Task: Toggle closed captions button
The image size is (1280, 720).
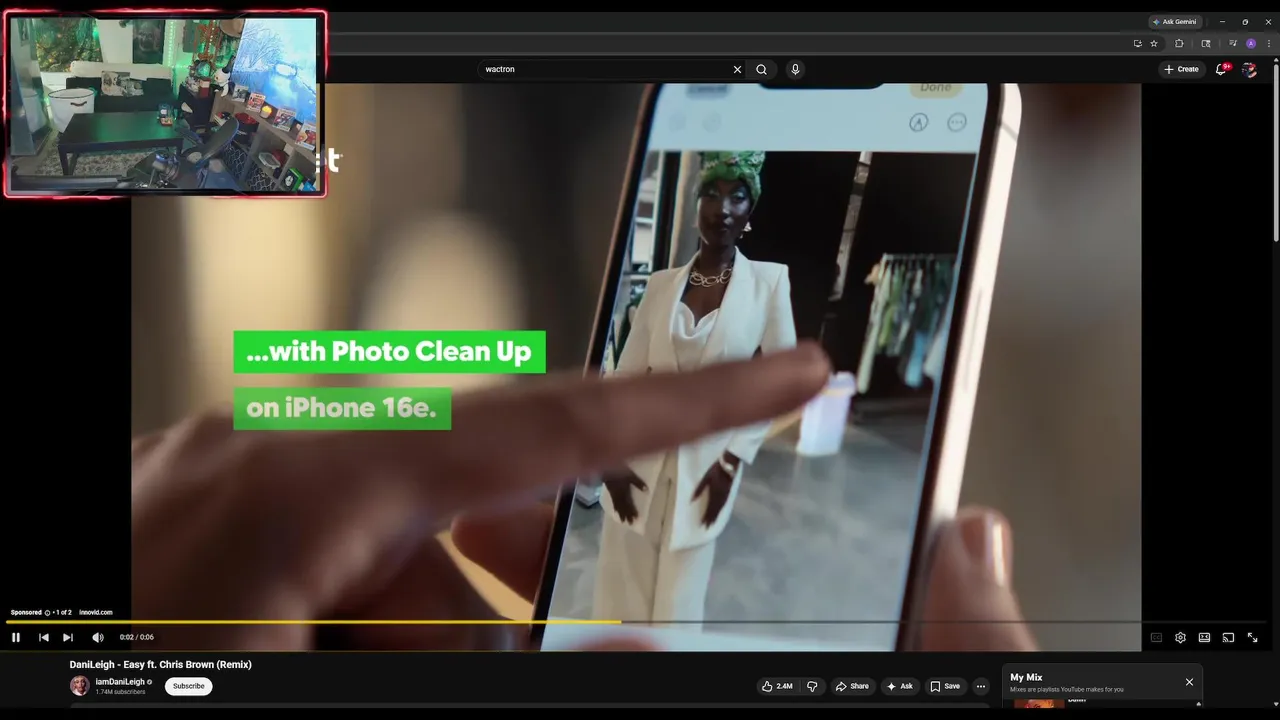Action: tap(1156, 637)
